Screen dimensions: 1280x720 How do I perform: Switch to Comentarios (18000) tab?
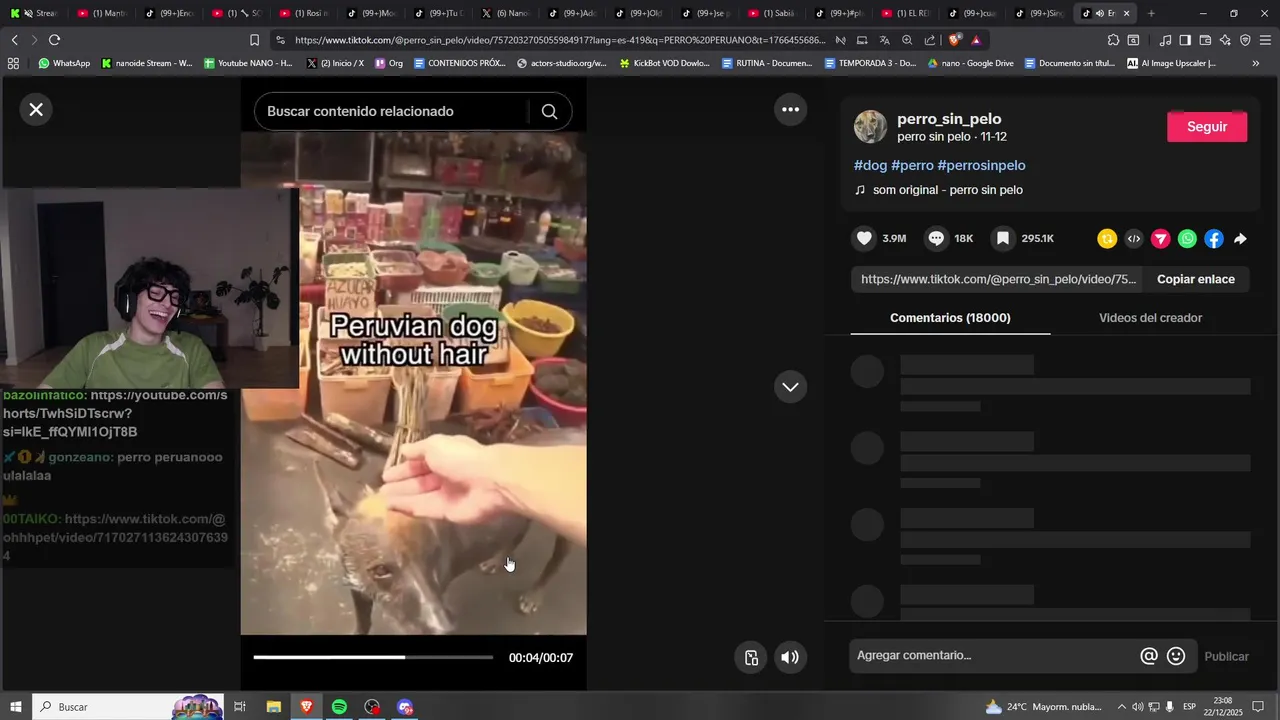(950, 318)
